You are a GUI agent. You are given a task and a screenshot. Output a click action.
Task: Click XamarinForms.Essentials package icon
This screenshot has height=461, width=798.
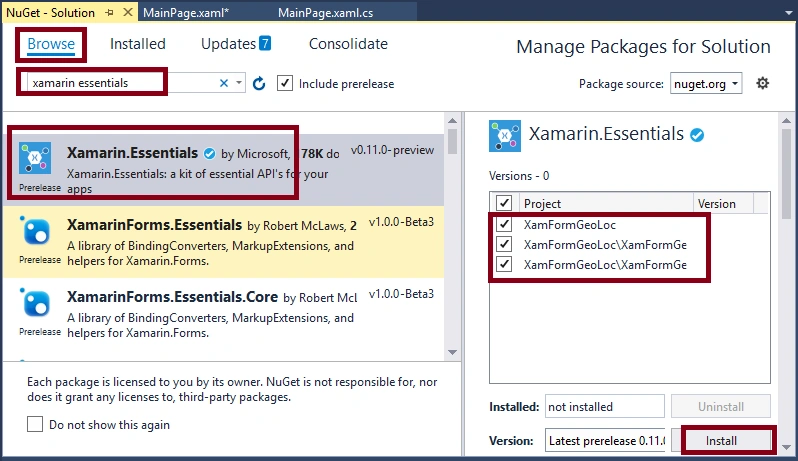tap(35, 232)
